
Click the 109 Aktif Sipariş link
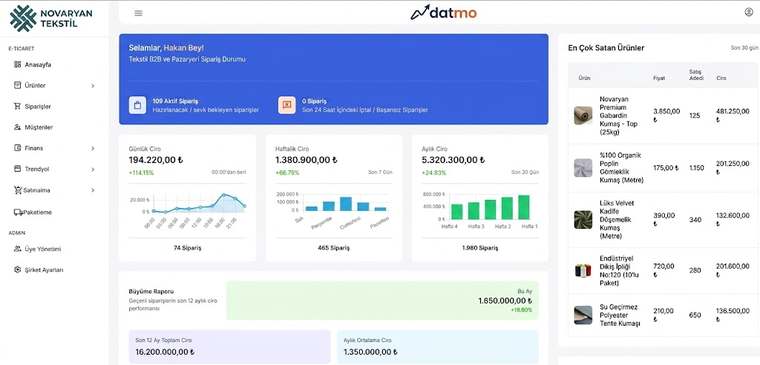(x=175, y=101)
